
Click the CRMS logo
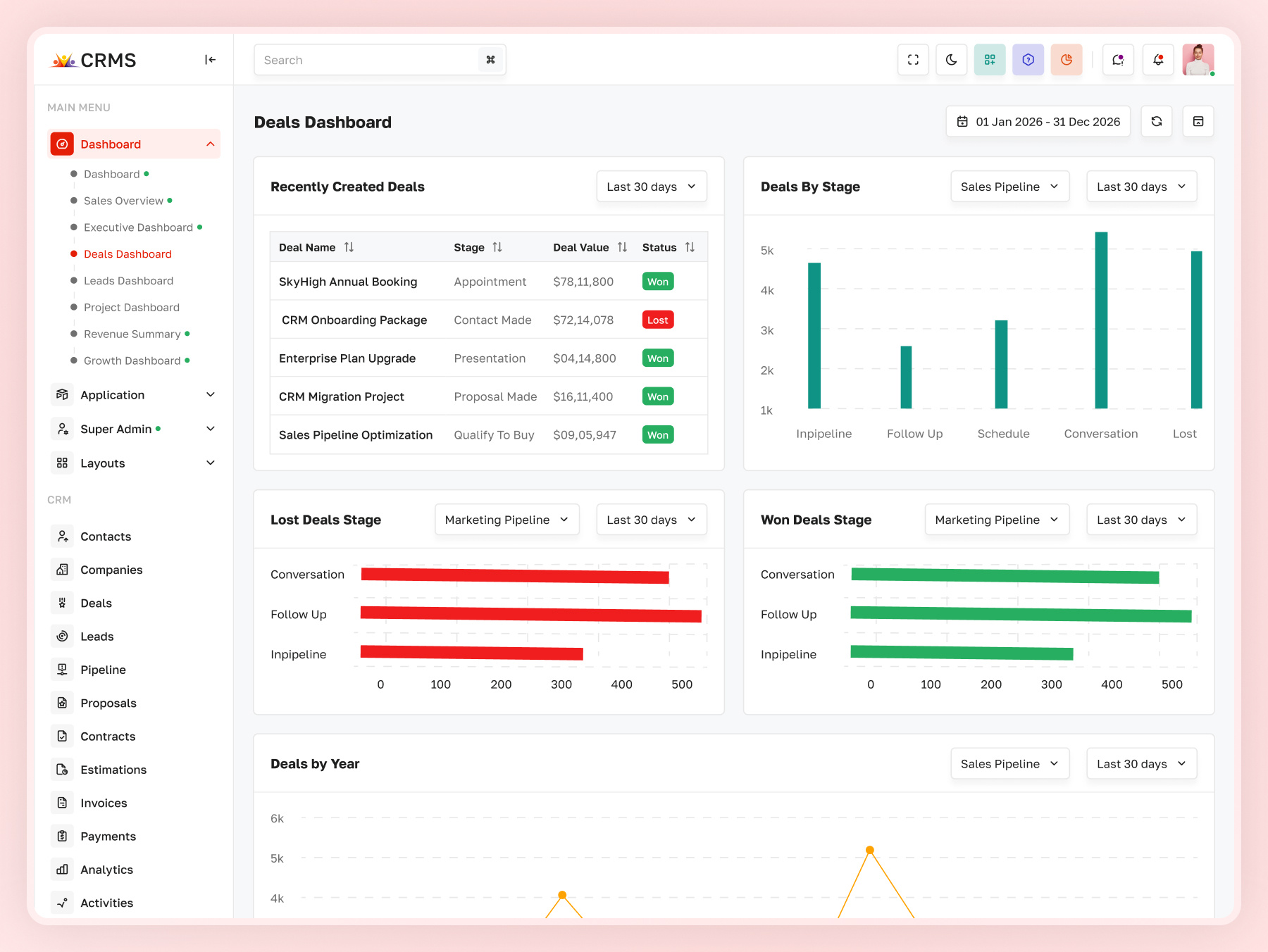pos(94,60)
